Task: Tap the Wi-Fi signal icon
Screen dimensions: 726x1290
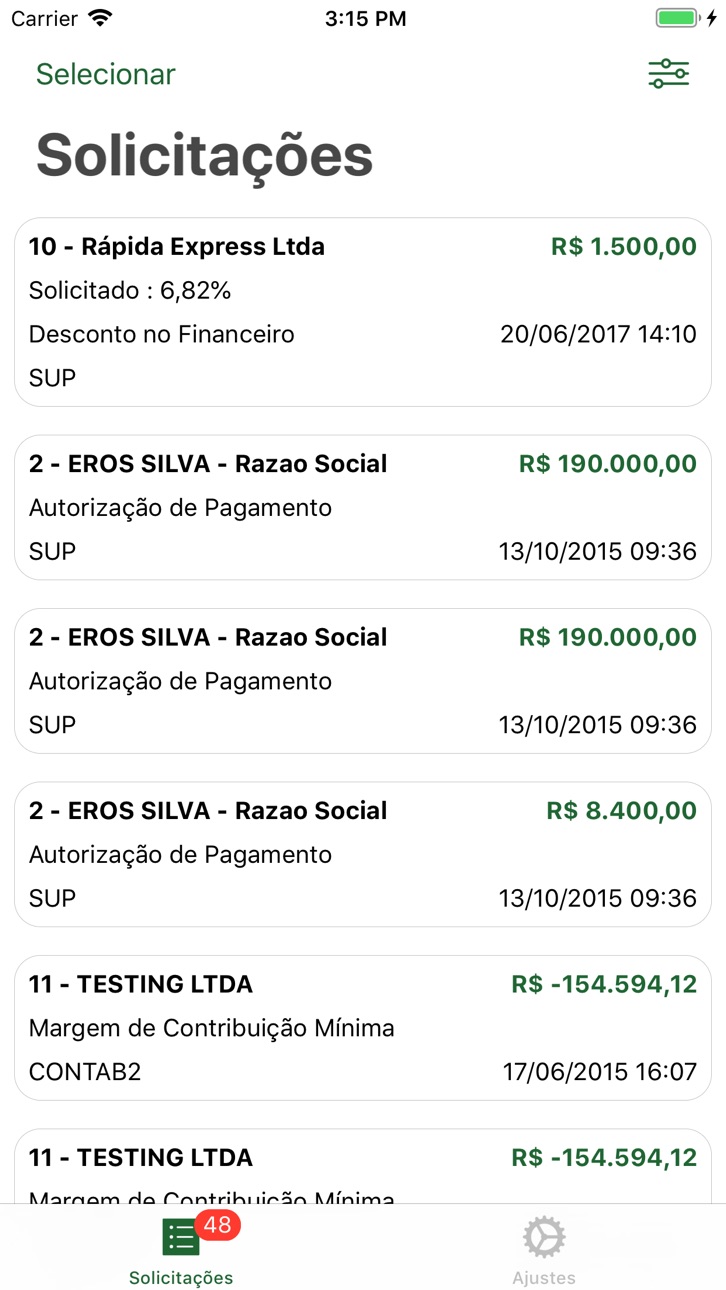Action: 100,18
